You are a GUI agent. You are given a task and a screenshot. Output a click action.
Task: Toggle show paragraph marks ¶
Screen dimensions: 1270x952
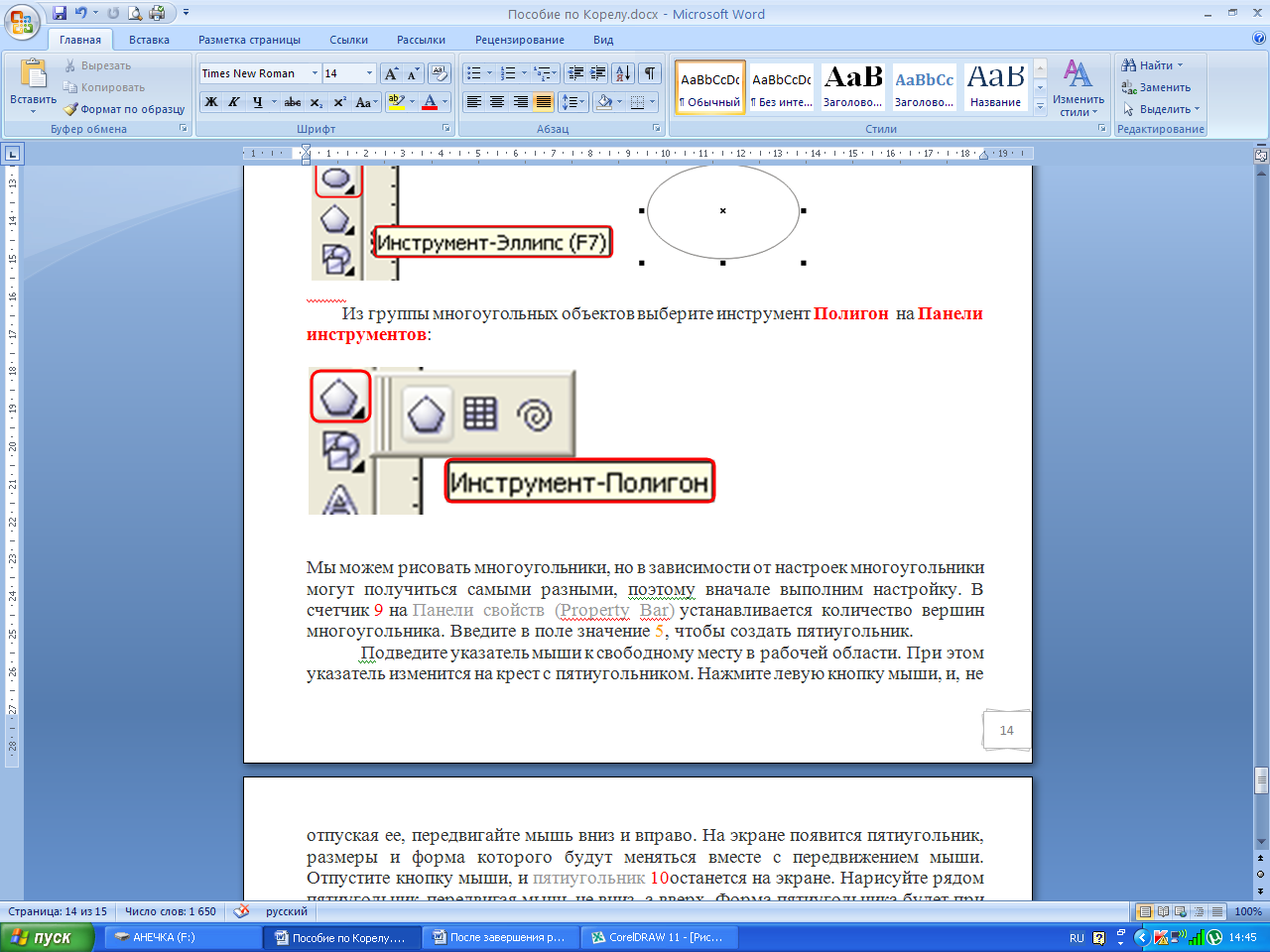[649, 73]
